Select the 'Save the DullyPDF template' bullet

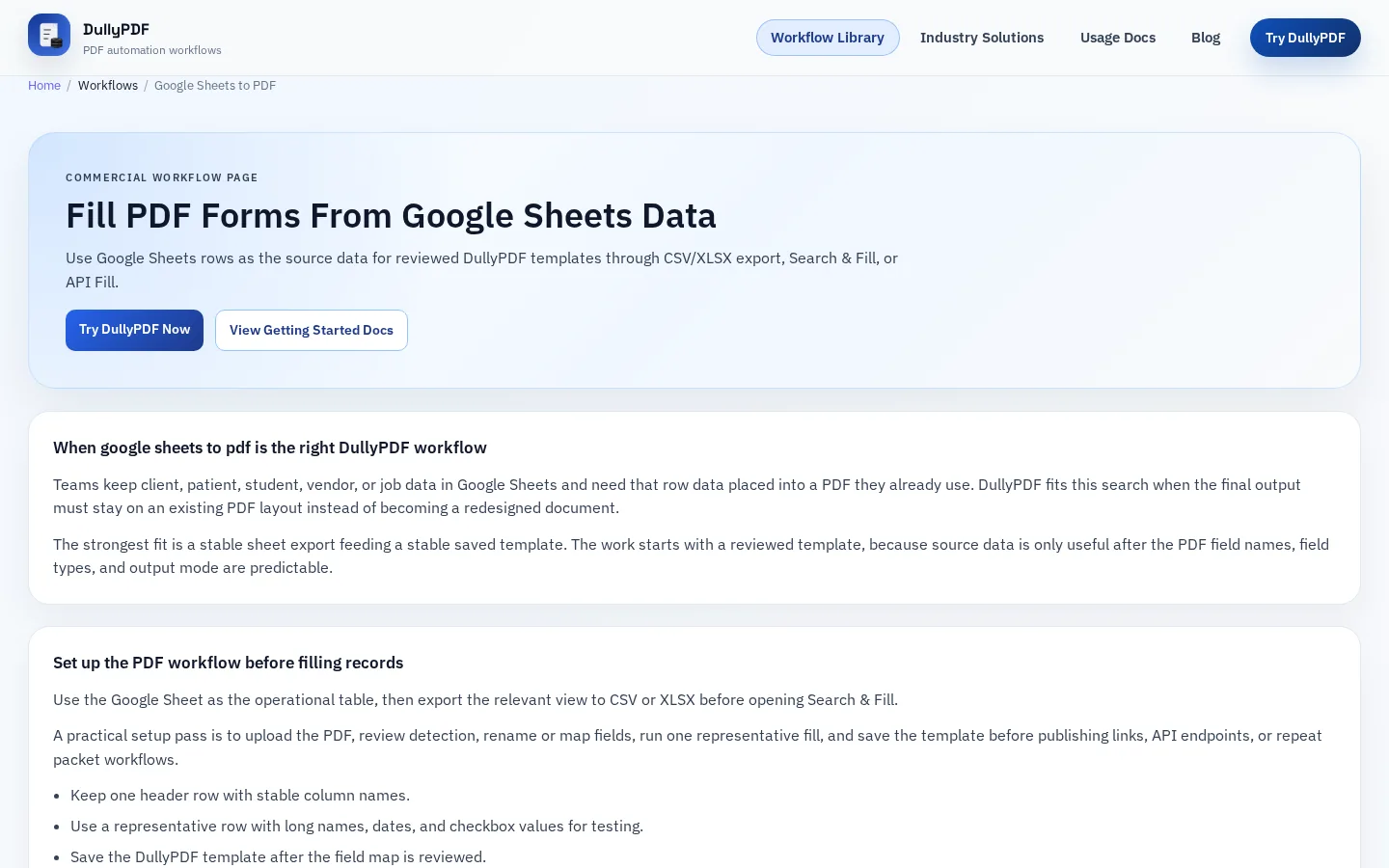point(279,857)
